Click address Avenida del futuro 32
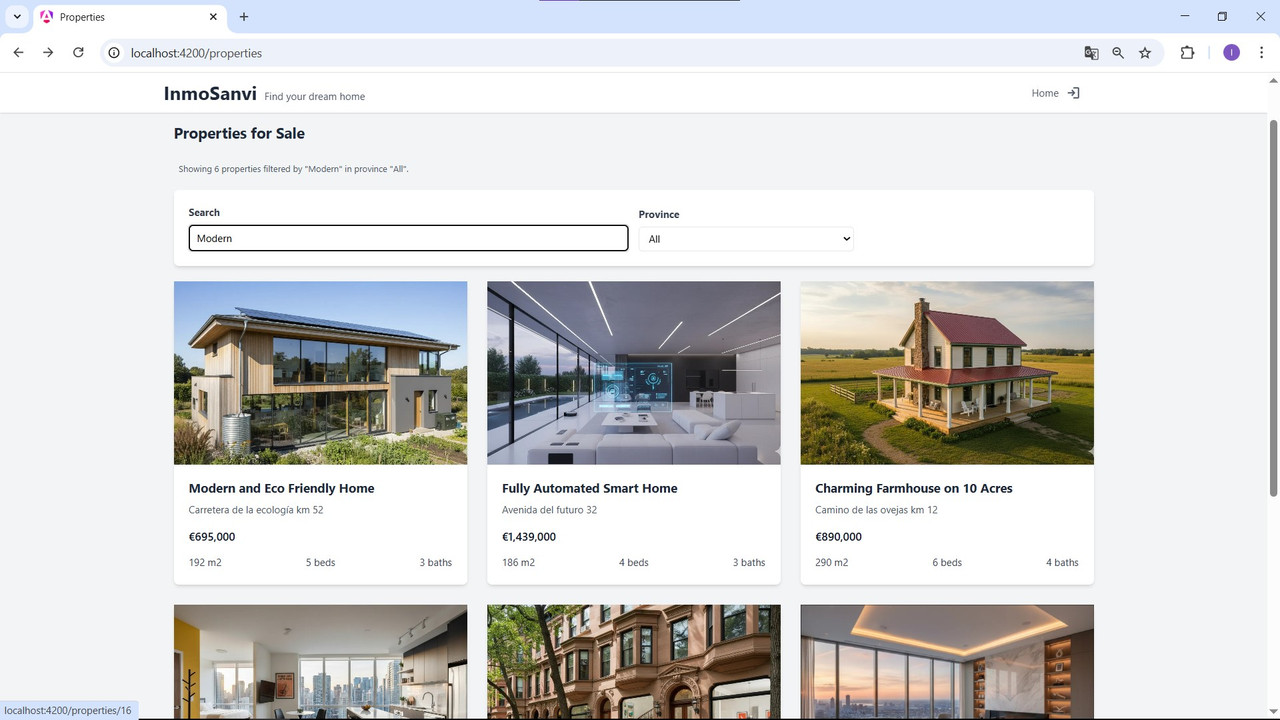Screen dimensions: 1280x720 [549, 510]
